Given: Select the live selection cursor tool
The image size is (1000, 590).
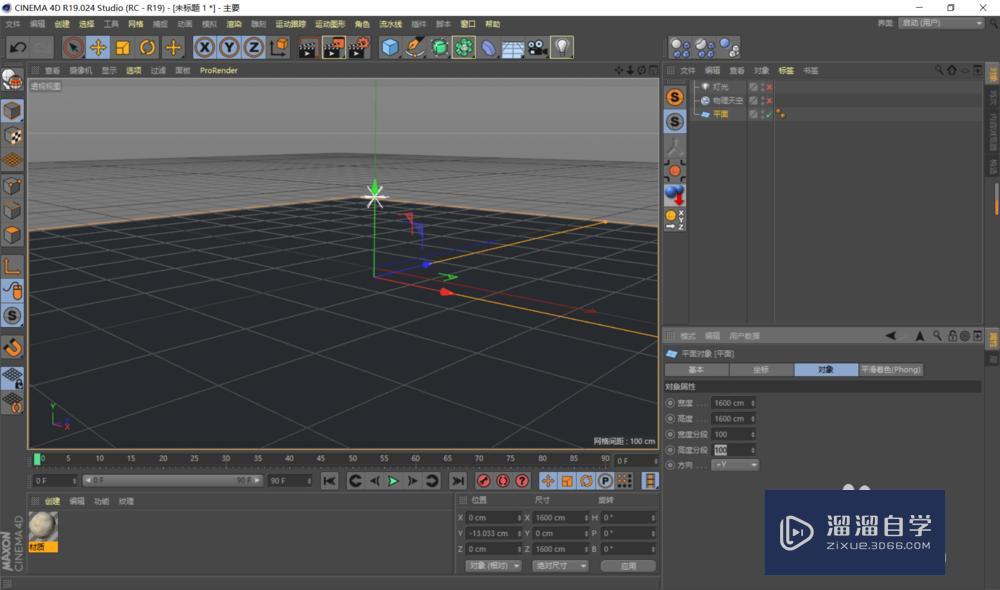Looking at the screenshot, I should (73, 47).
